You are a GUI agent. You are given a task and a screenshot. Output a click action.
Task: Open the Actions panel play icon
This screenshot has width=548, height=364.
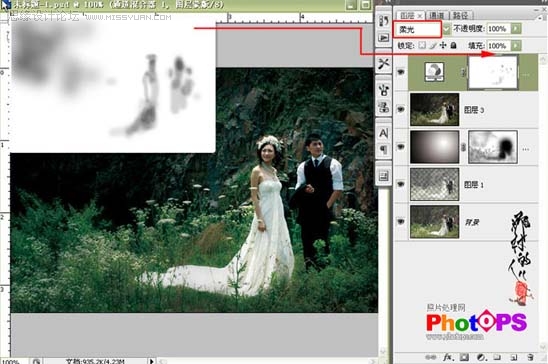tap(383, 37)
